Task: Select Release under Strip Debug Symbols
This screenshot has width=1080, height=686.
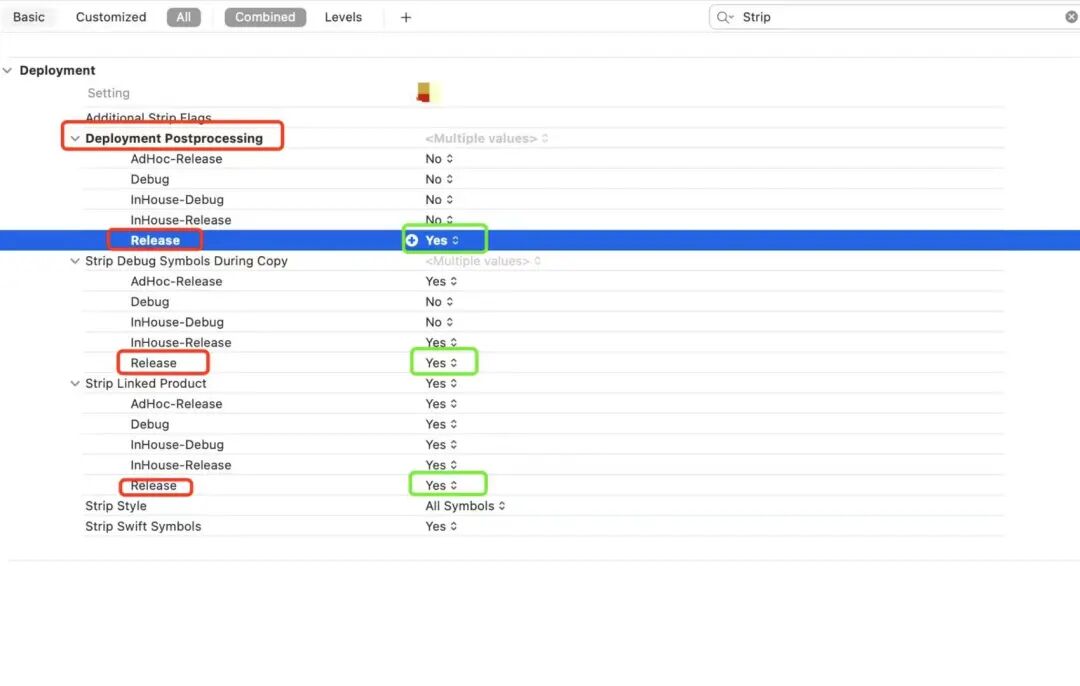Action: point(154,363)
